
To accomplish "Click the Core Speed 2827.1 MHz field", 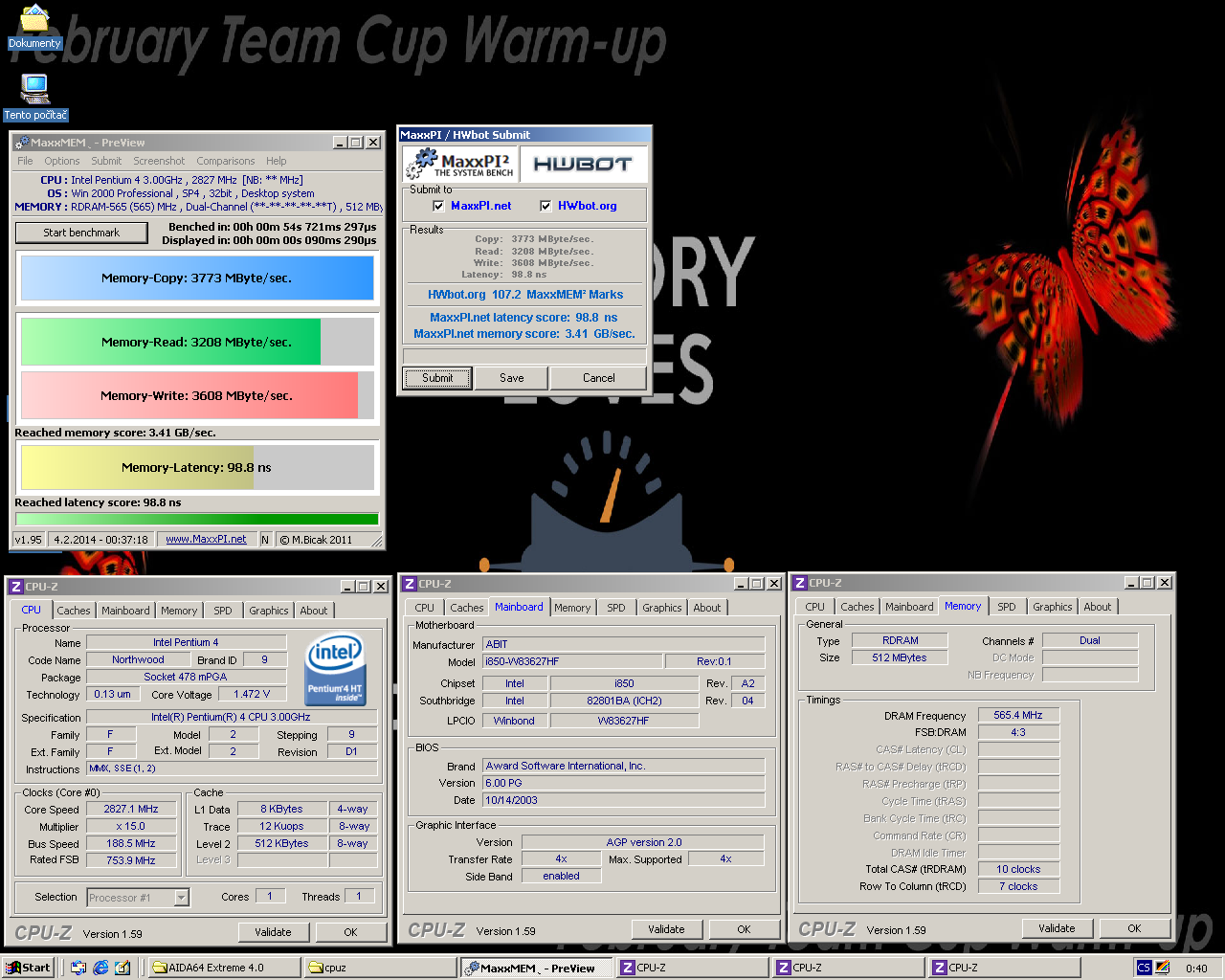I will (131, 809).
